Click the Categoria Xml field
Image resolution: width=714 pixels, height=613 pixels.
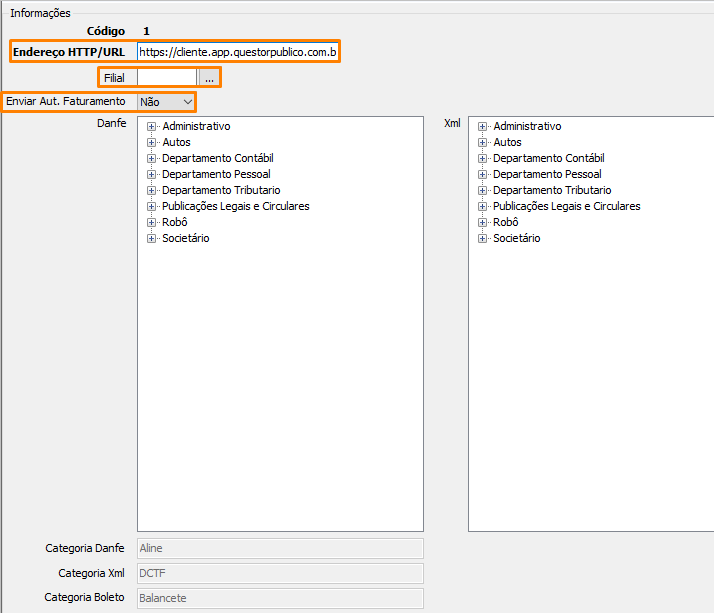point(280,573)
